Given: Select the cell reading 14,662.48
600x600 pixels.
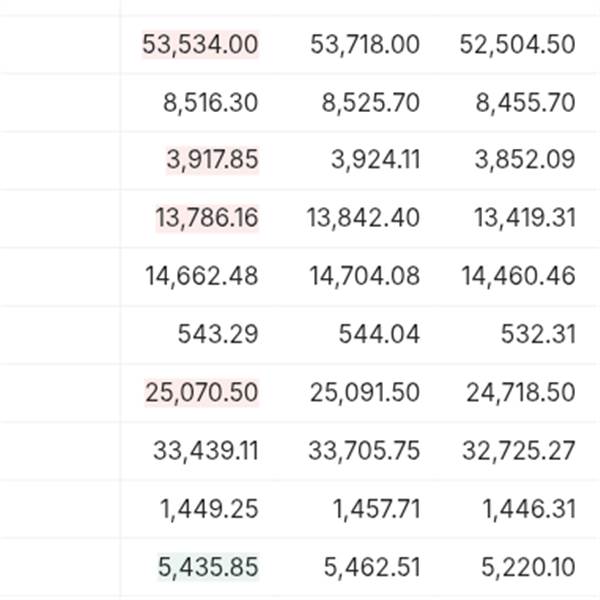Looking at the screenshot, I should [205, 276].
